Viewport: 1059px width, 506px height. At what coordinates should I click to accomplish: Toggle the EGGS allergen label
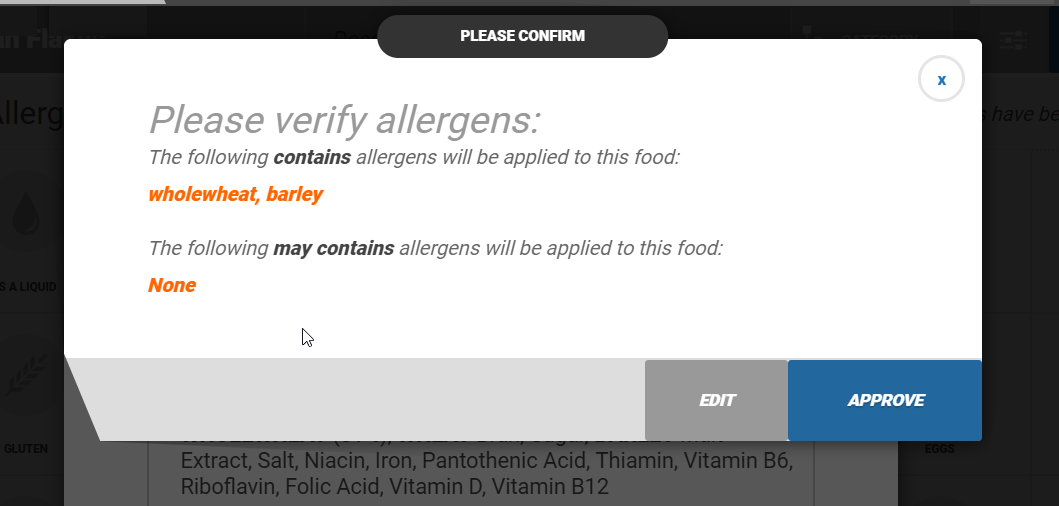pyautogui.click(x=939, y=449)
